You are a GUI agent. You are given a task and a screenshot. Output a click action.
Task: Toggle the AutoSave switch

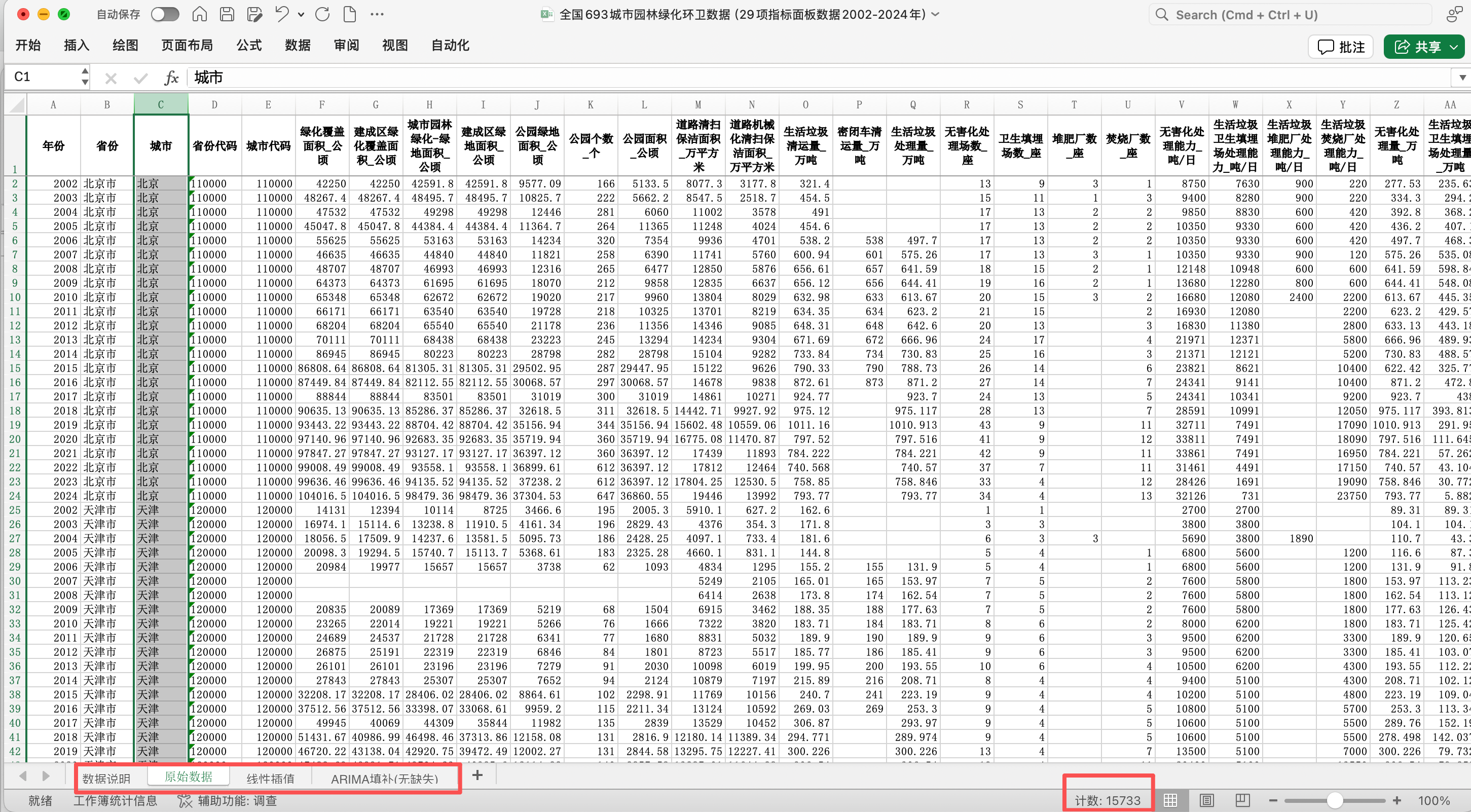pos(165,14)
